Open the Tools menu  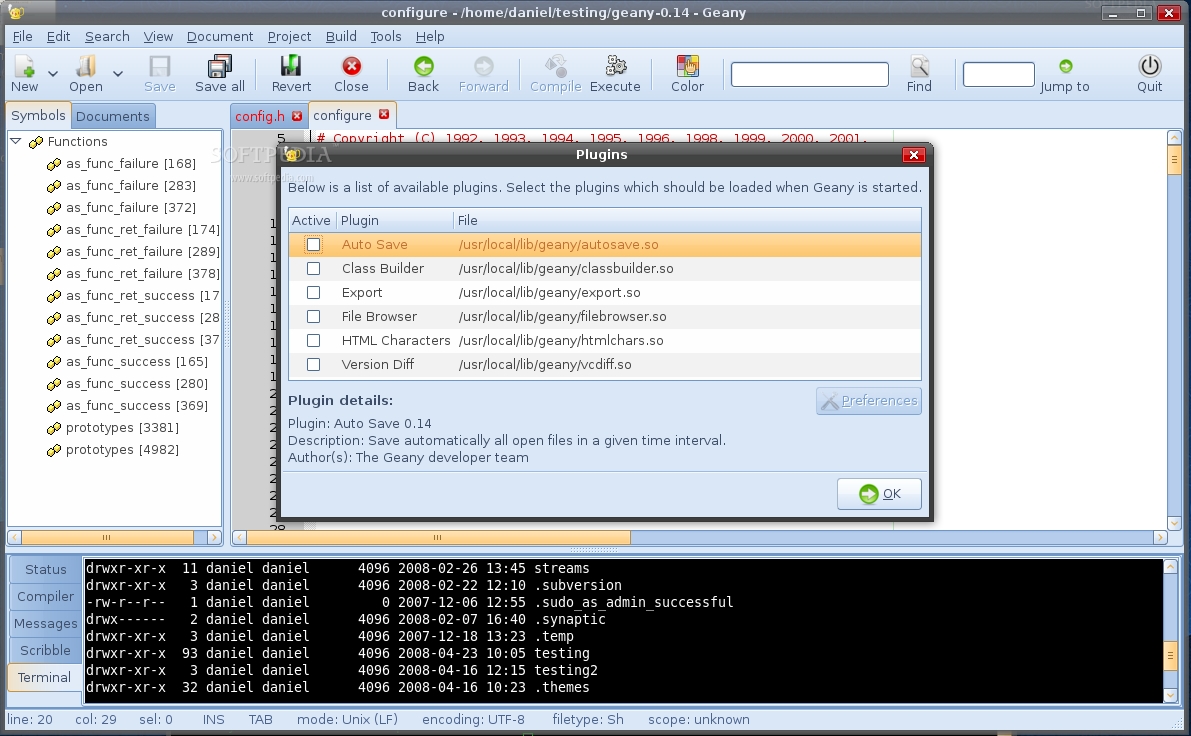(x=386, y=36)
